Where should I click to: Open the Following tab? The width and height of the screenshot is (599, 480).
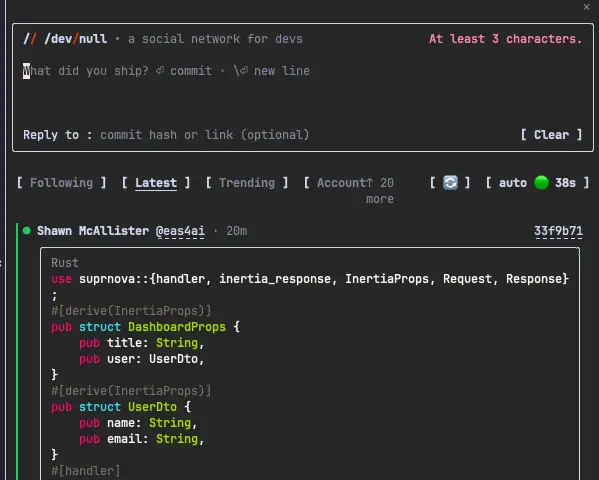(61, 183)
